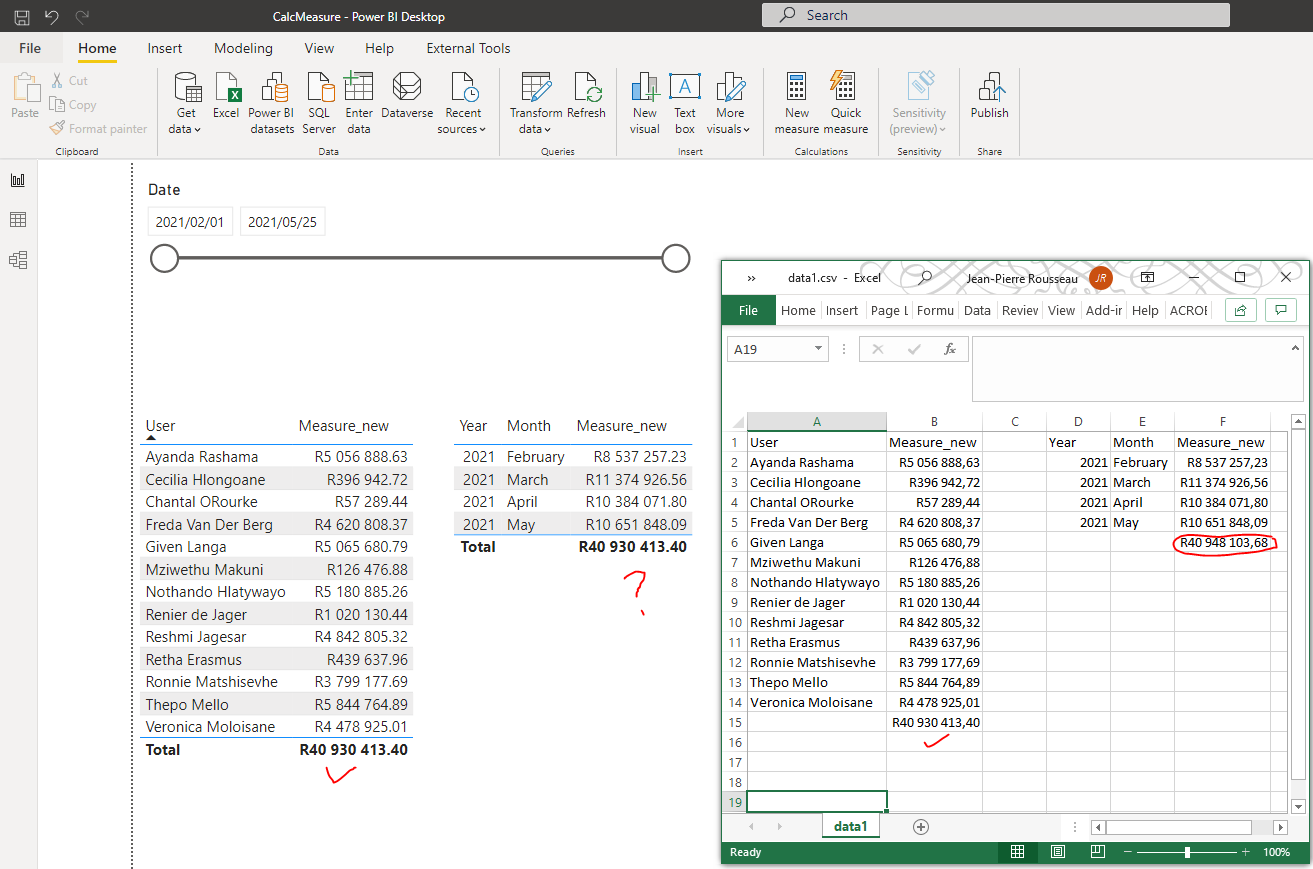Click the Undo arrow in the title bar
Screen dimensions: 1313x869
pos(52,17)
